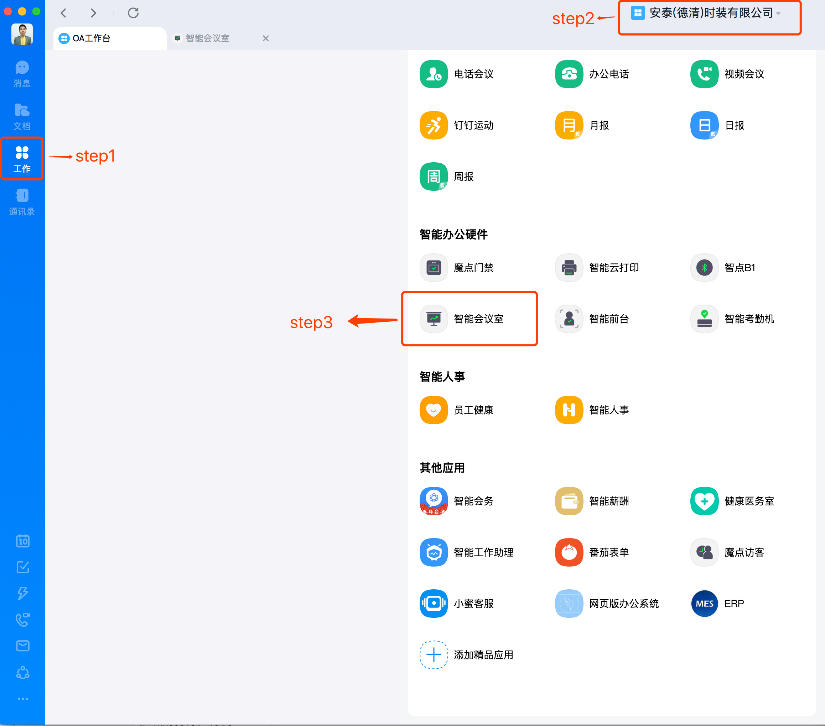Launch the 视频会议 app
The image size is (825, 726).
pyautogui.click(x=704, y=74)
